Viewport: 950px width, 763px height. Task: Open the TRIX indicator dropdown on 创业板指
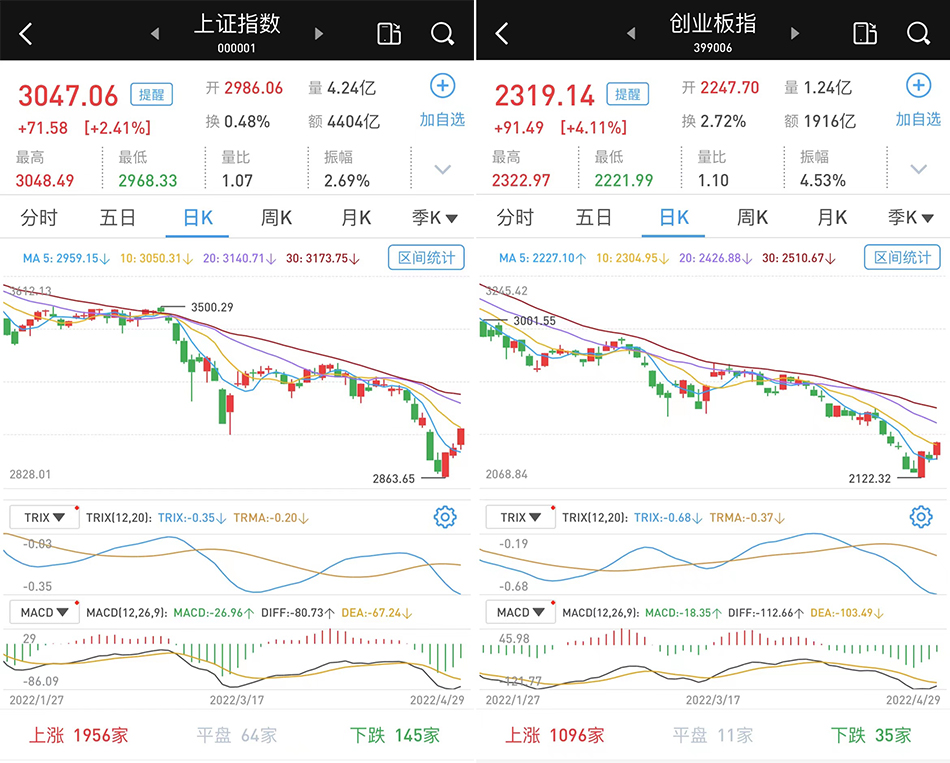520,517
